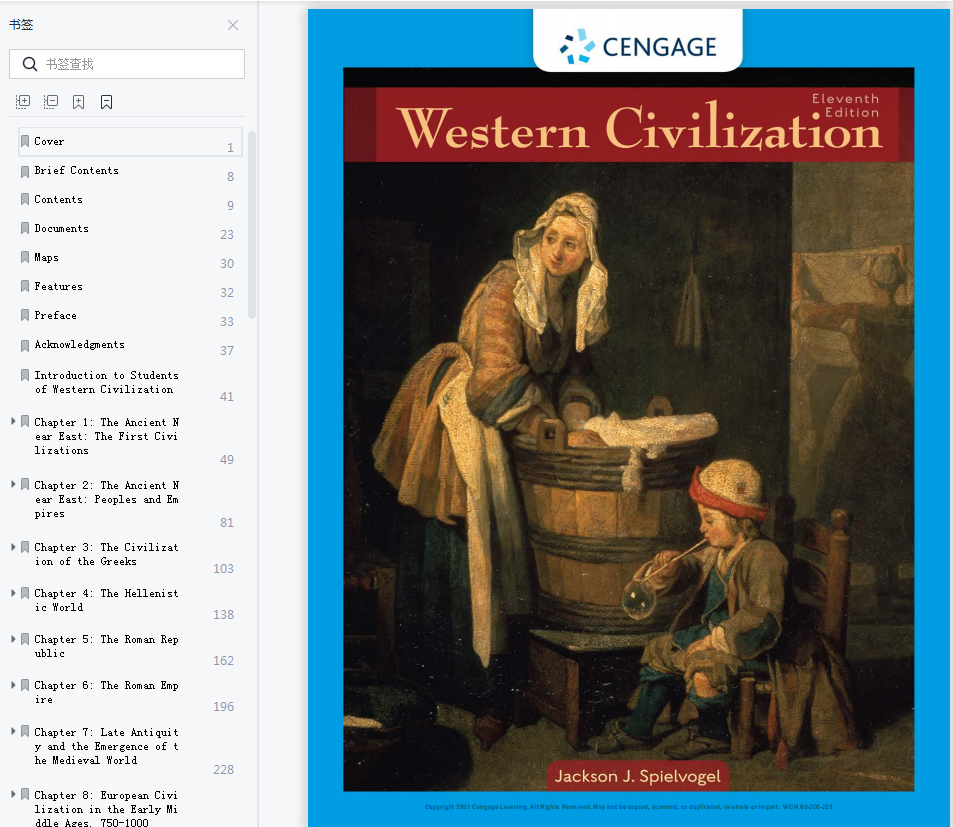Expand all bookmarks icon
The image size is (953, 827).
[x=22, y=101]
